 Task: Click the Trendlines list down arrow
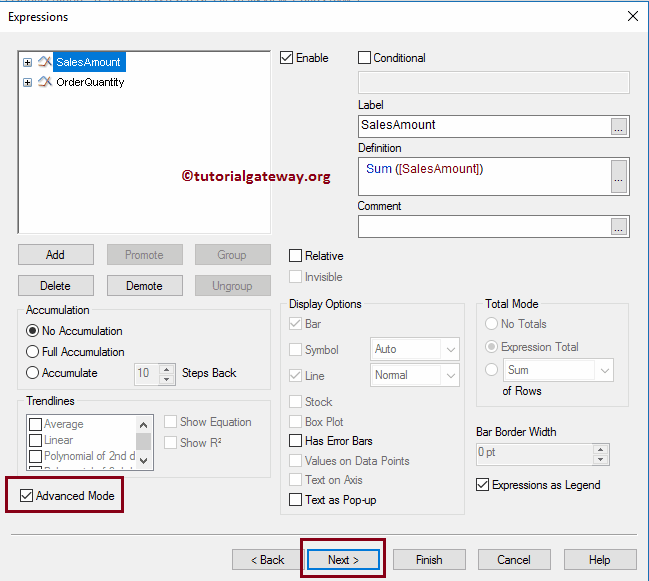pos(144,461)
